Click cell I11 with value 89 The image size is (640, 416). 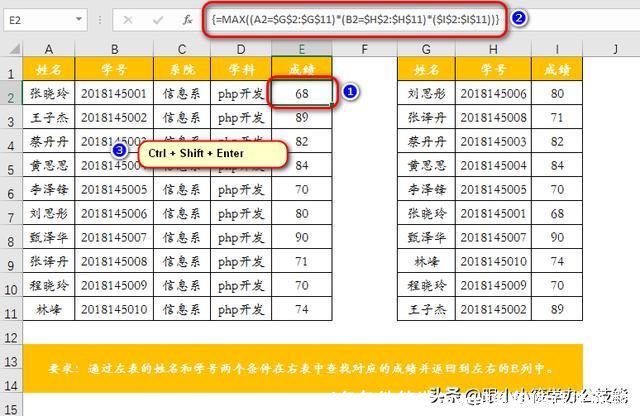click(x=557, y=309)
